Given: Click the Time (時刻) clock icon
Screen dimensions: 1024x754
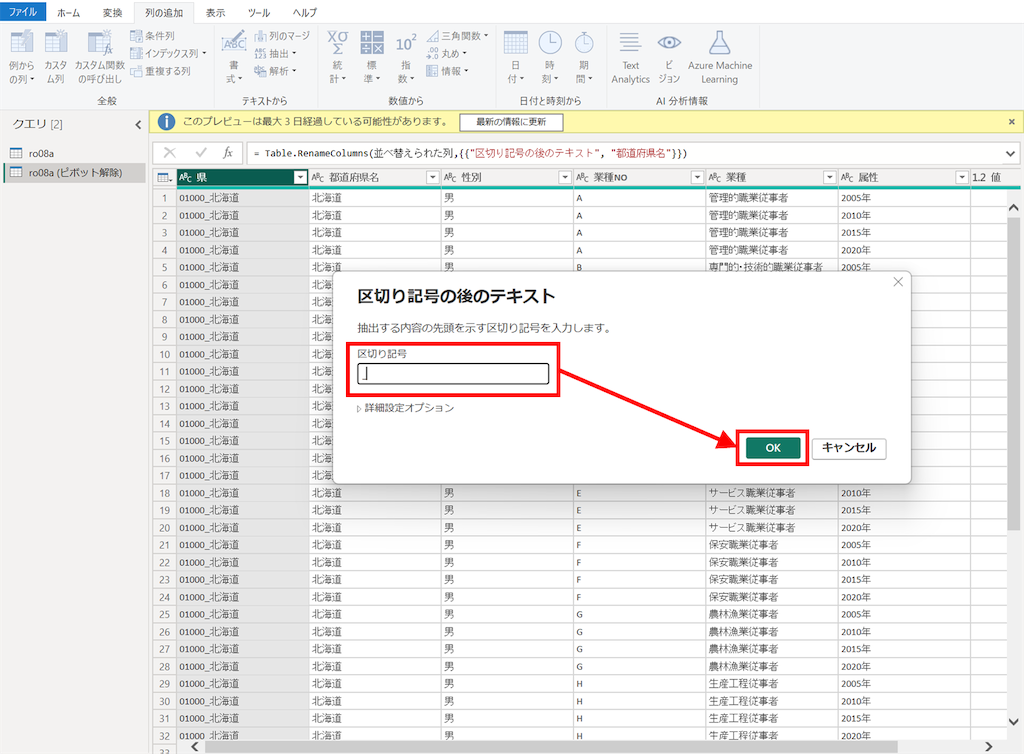Looking at the screenshot, I should [x=550, y=42].
